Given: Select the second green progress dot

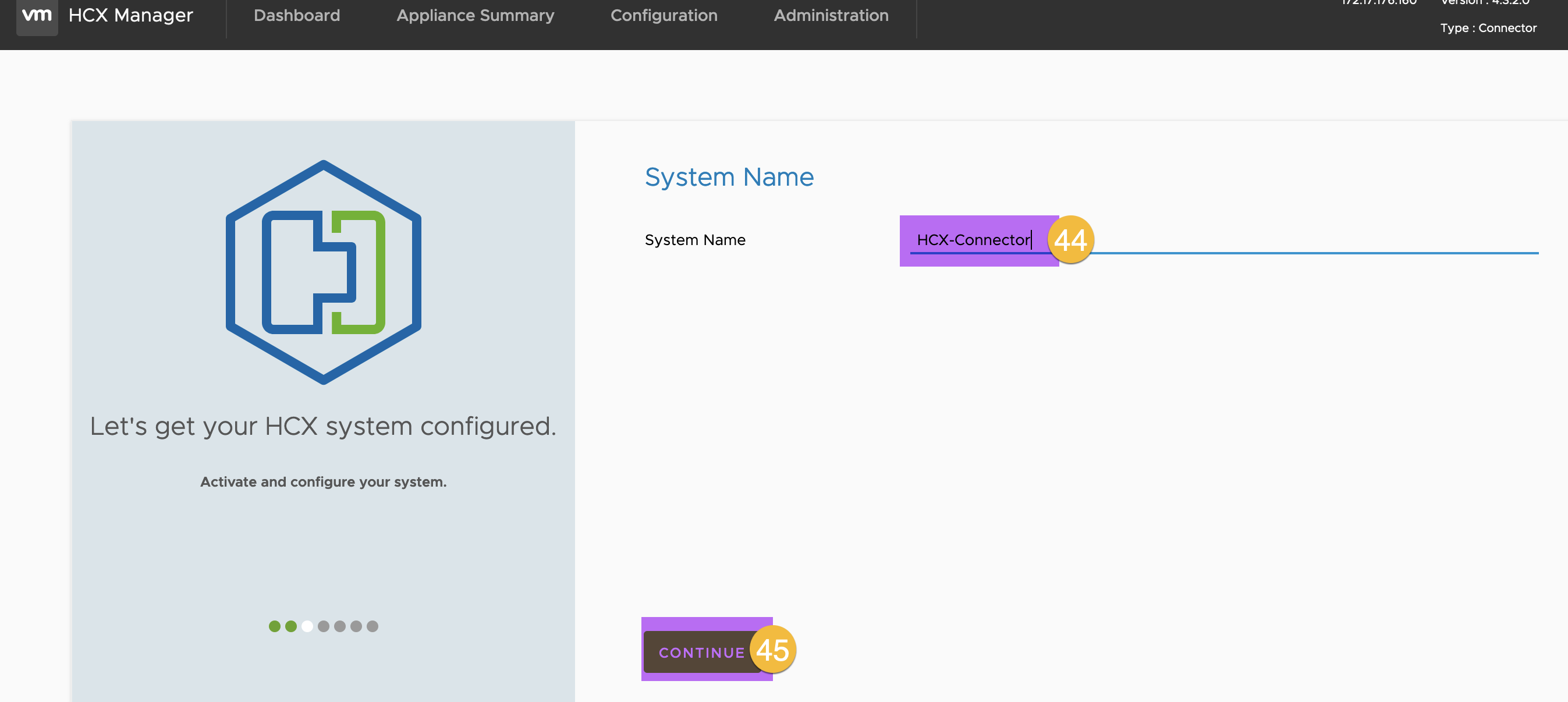Looking at the screenshot, I should coord(291,626).
